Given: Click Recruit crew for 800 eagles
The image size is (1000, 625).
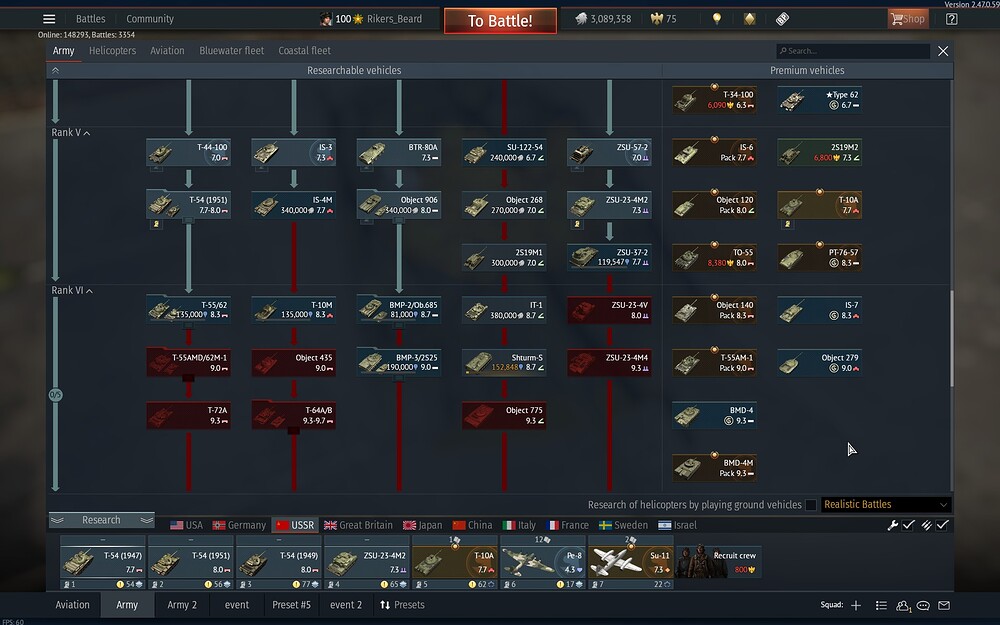Looking at the screenshot, I should (x=719, y=561).
